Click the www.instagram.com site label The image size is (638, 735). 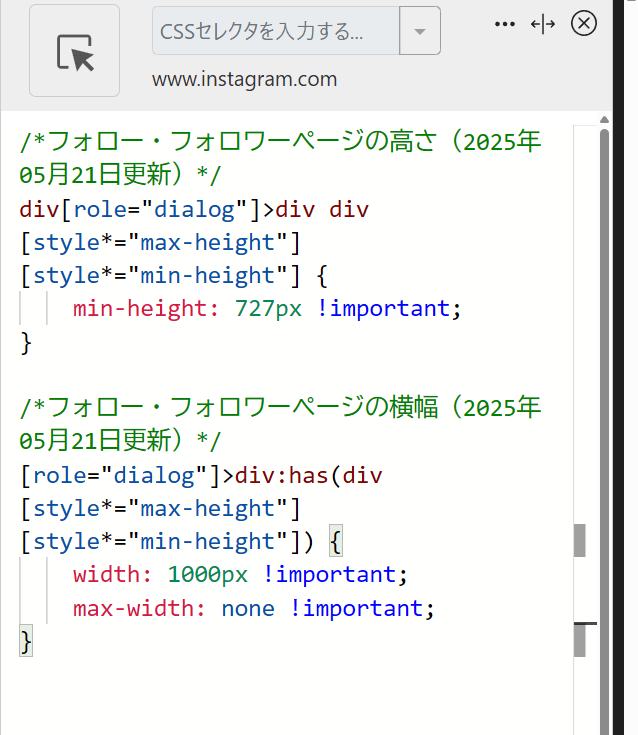245,79
